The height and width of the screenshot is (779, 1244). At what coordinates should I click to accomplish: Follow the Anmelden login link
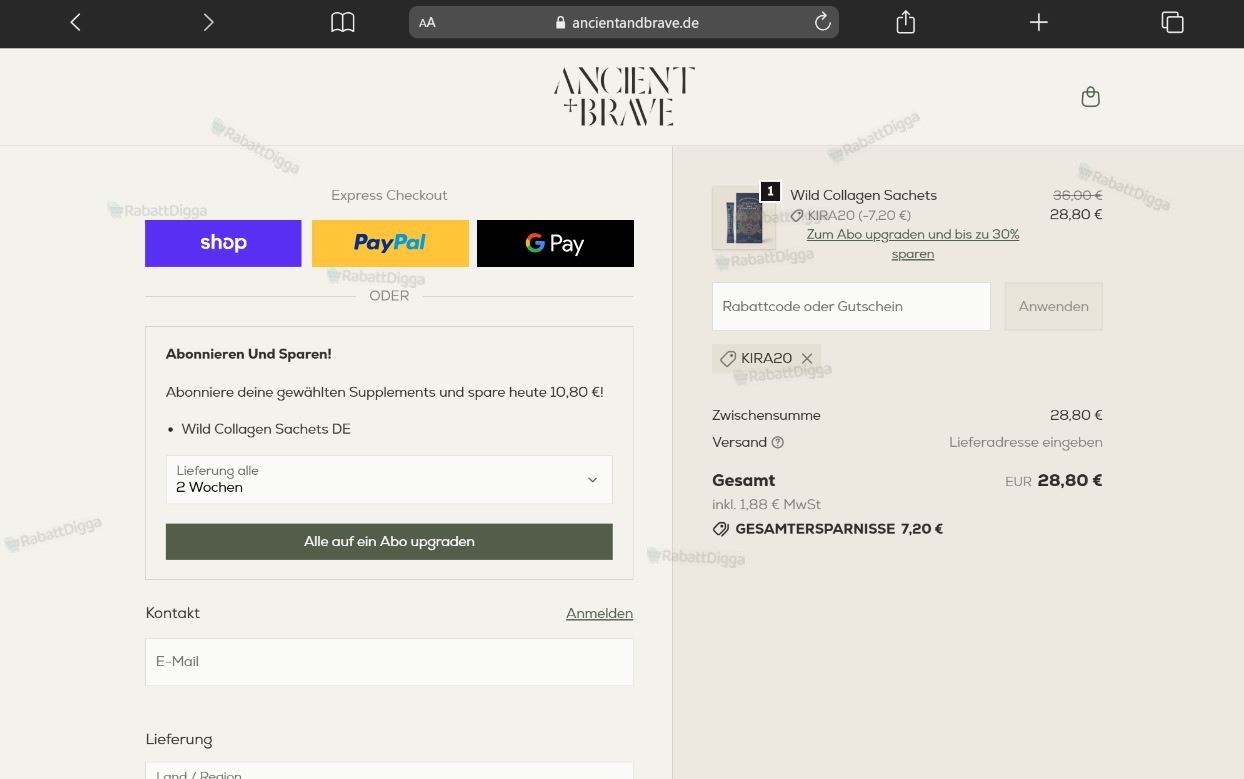[599, 614]
